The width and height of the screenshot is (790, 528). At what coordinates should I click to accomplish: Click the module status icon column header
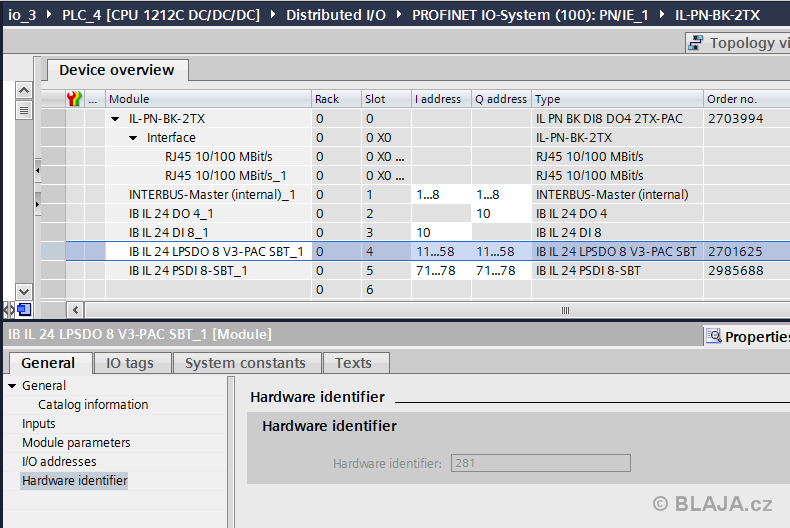75,99
